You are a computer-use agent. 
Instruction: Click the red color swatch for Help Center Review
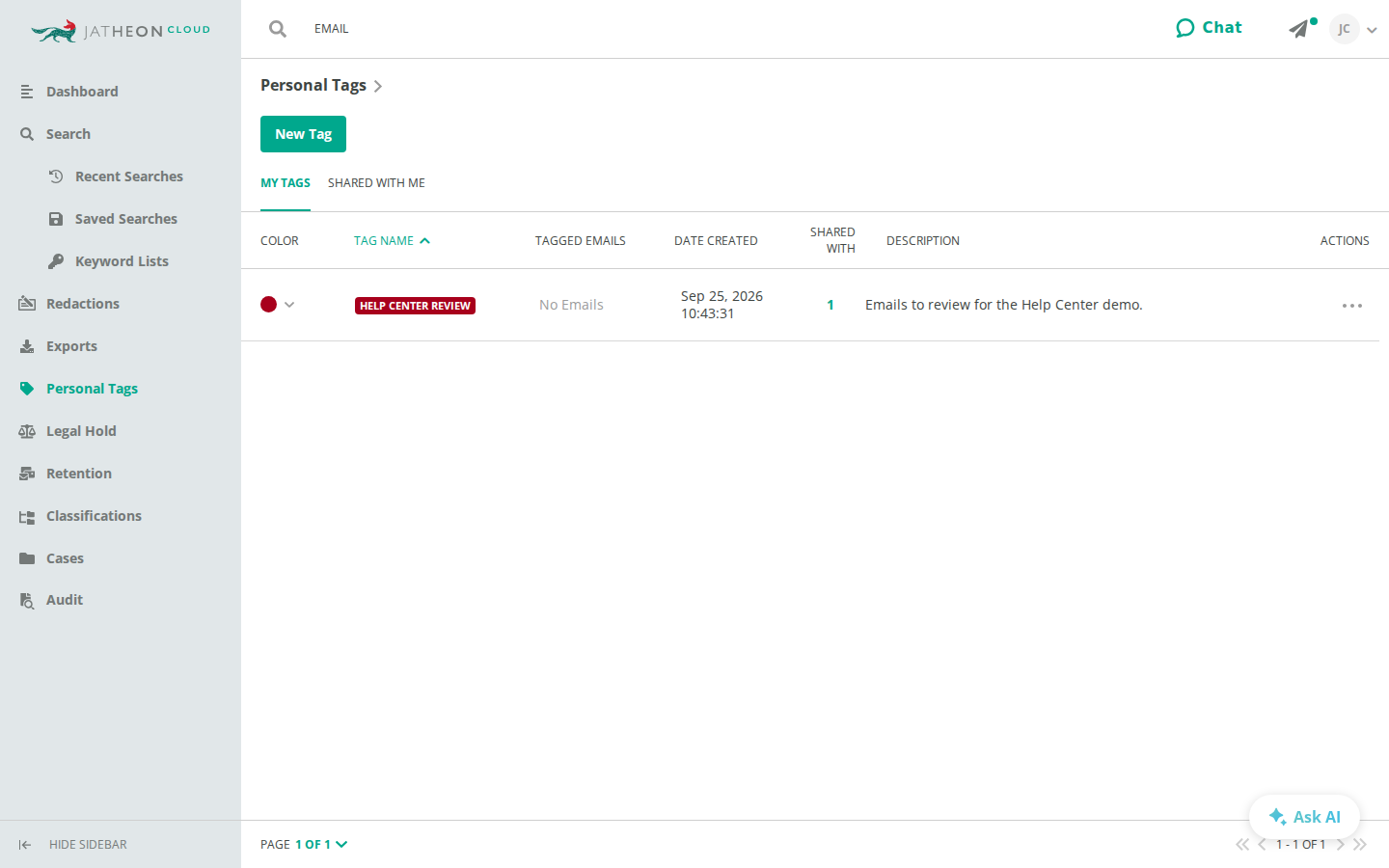pos(268,305)
